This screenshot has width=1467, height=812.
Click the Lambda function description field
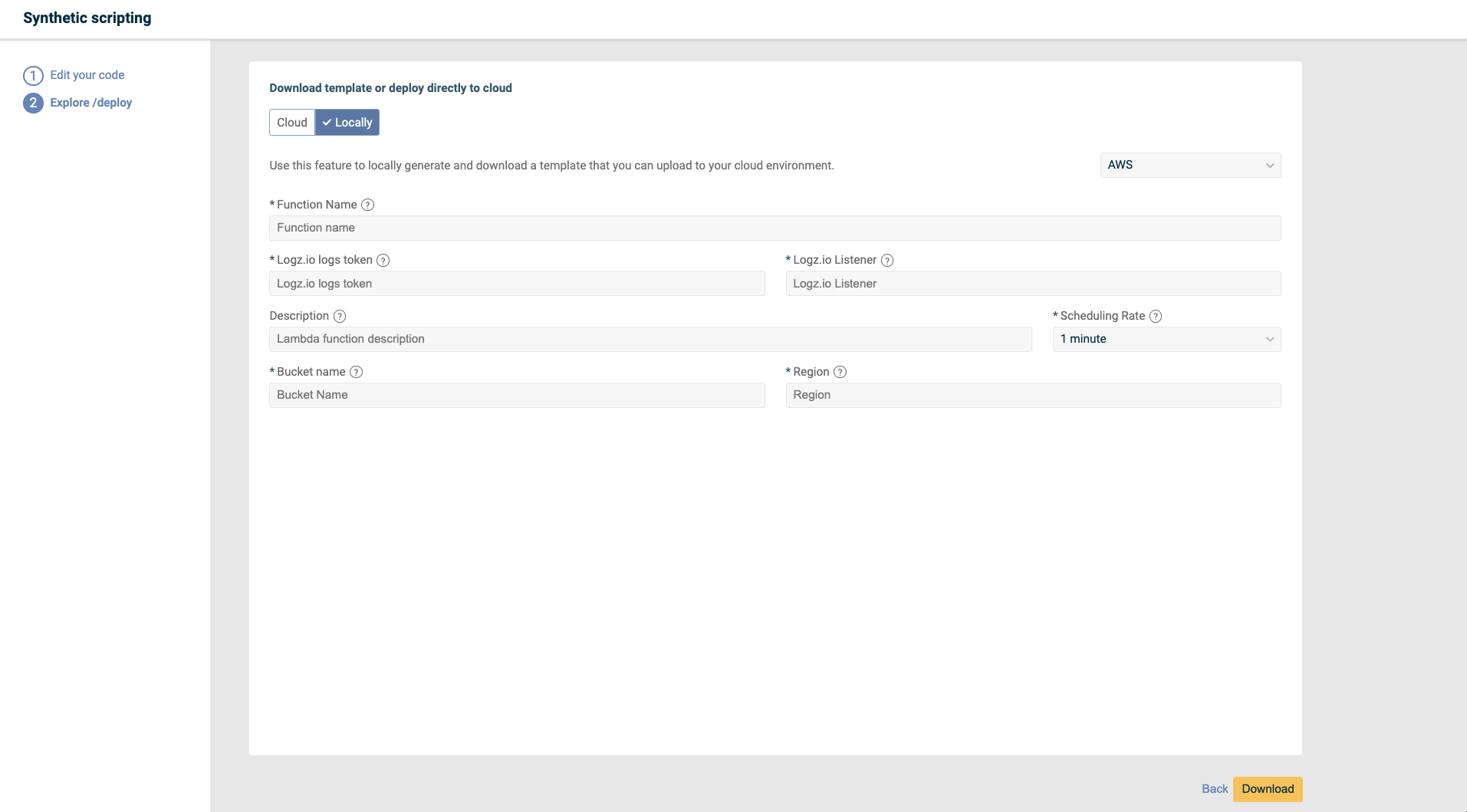click(x=650, y=339)
